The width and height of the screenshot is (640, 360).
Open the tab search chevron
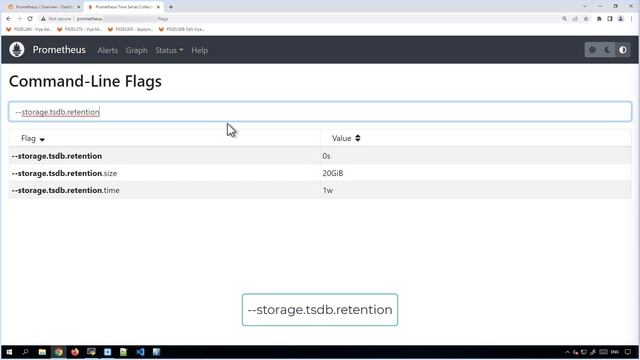tap(584, 7)
